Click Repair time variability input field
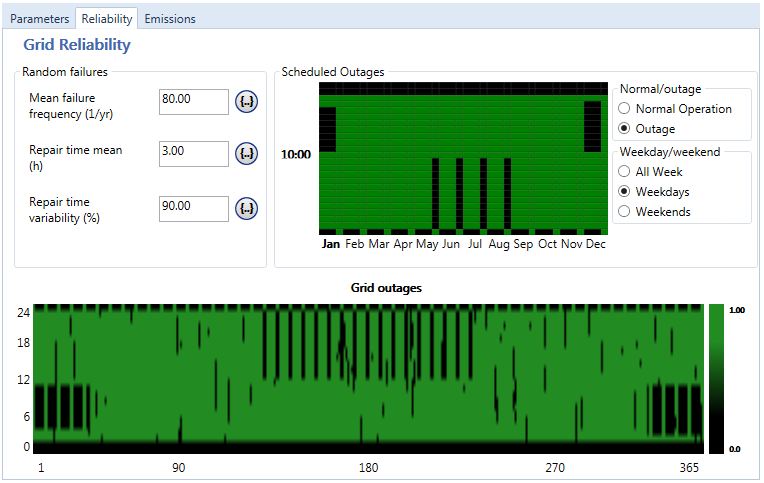Screen dimensions: 764x483 pos(193,208)
